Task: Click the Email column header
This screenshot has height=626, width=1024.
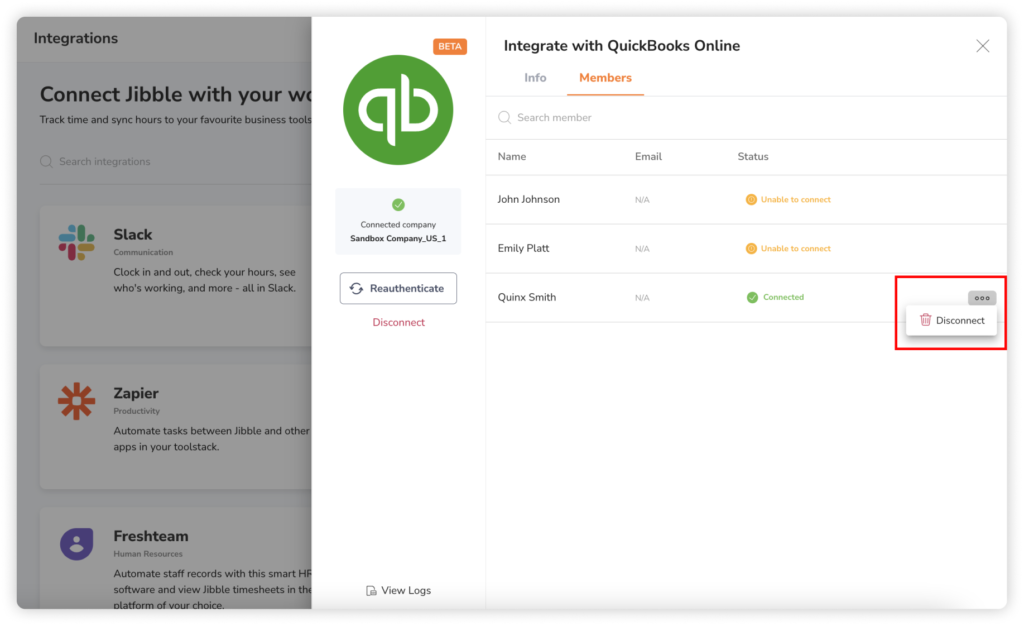Action: (x=648, y=157)
